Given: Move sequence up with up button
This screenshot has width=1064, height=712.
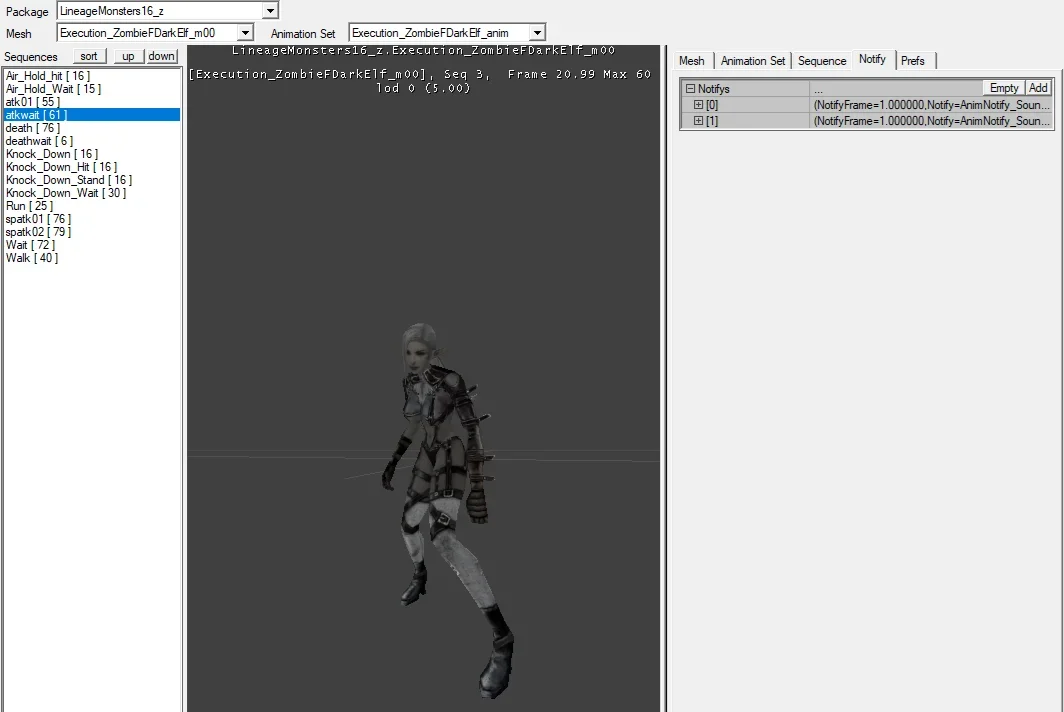Looking at the screenshot, I should click(x=128, y=56).
